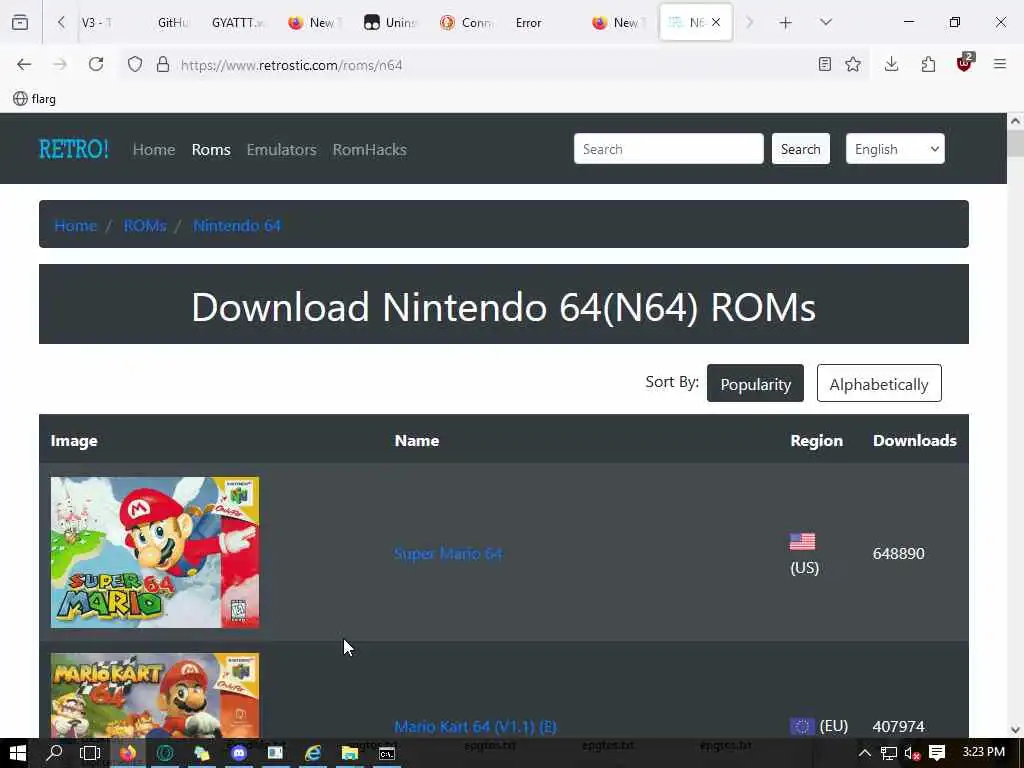Image resolution: width=1024 pixels, height=768 pixels.
Task: Open the uBlock Origin extension icon
Action: point(965,63)
